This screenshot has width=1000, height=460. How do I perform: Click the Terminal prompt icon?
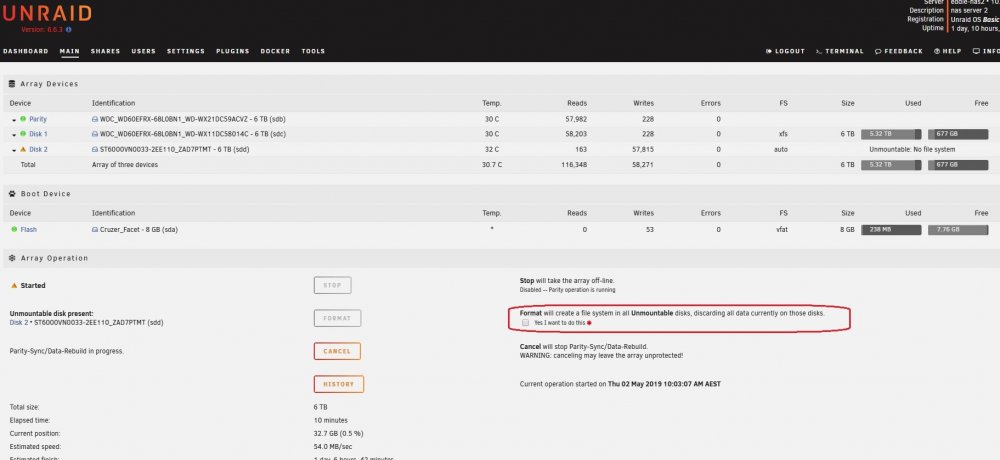[819, 51]
